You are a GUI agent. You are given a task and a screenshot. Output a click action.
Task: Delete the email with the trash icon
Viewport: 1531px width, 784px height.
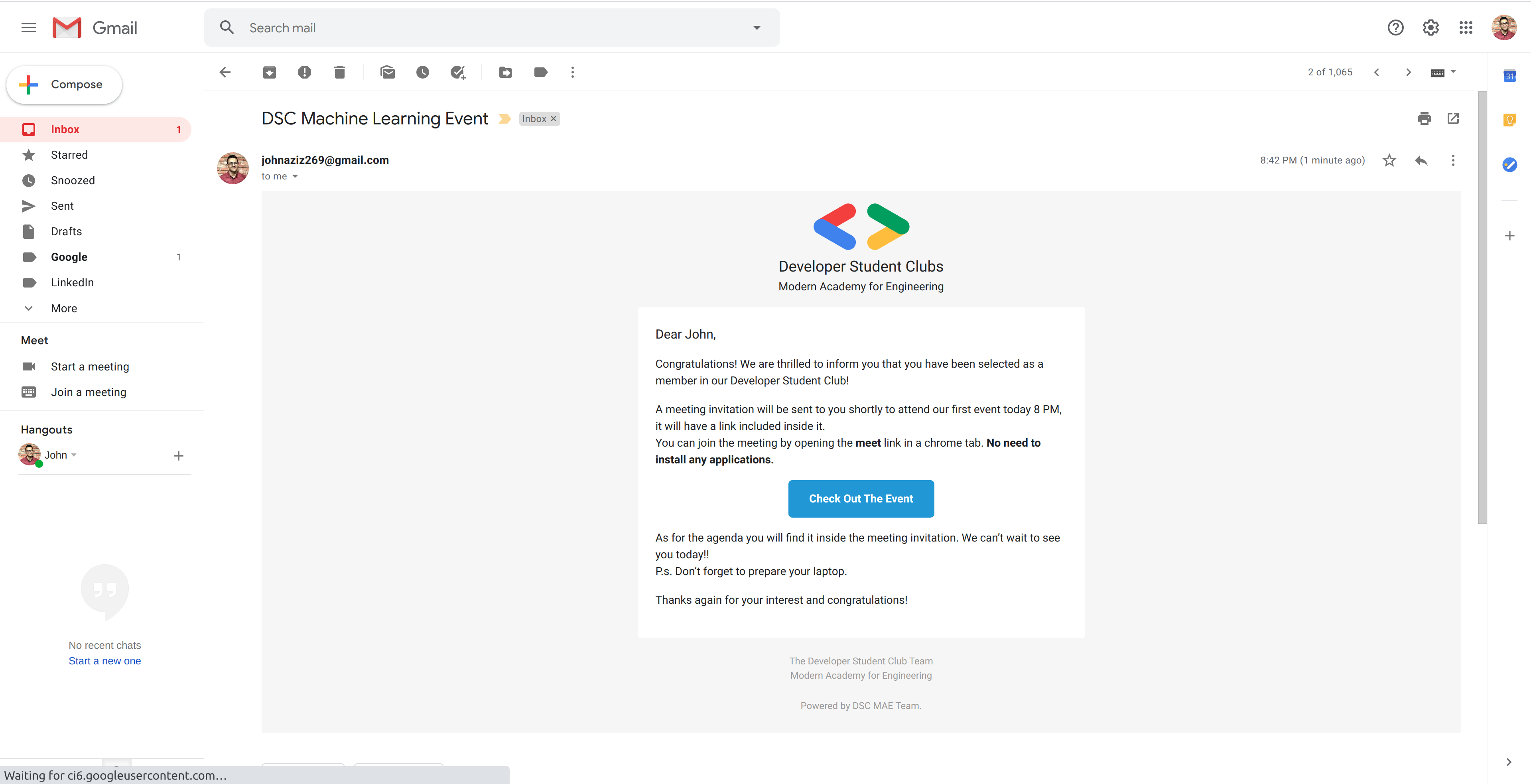(x=339, y=73)
